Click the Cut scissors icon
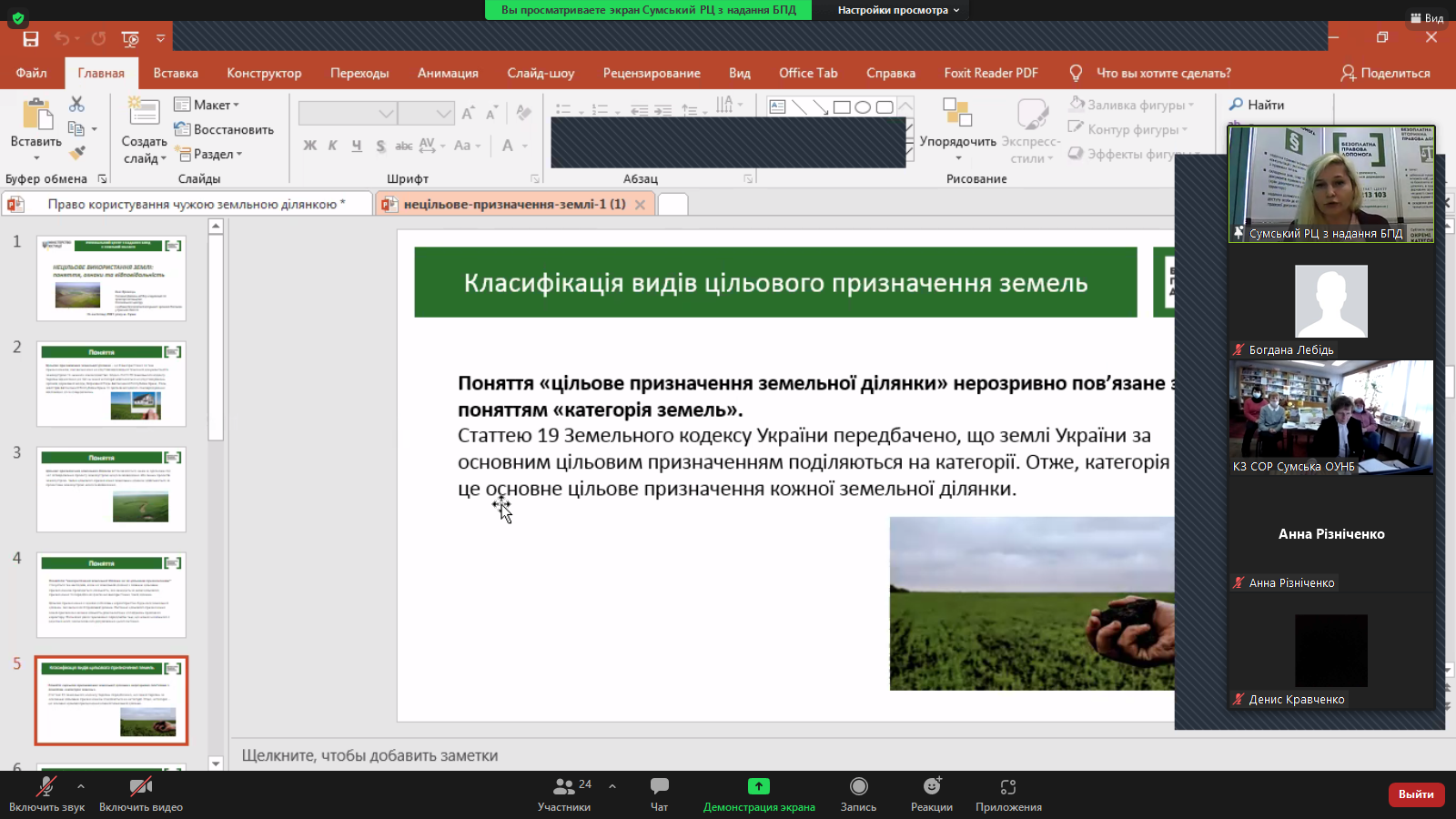 pos(76,104)
